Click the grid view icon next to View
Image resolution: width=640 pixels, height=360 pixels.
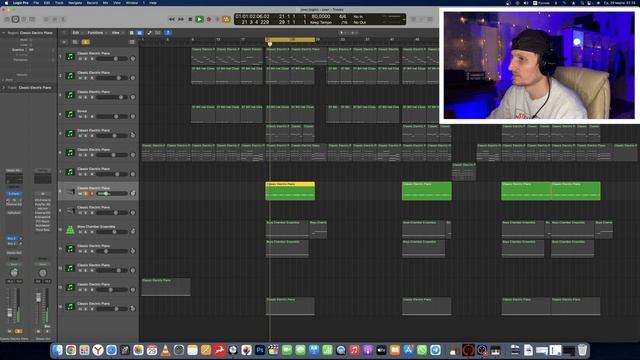pos(131,33)
